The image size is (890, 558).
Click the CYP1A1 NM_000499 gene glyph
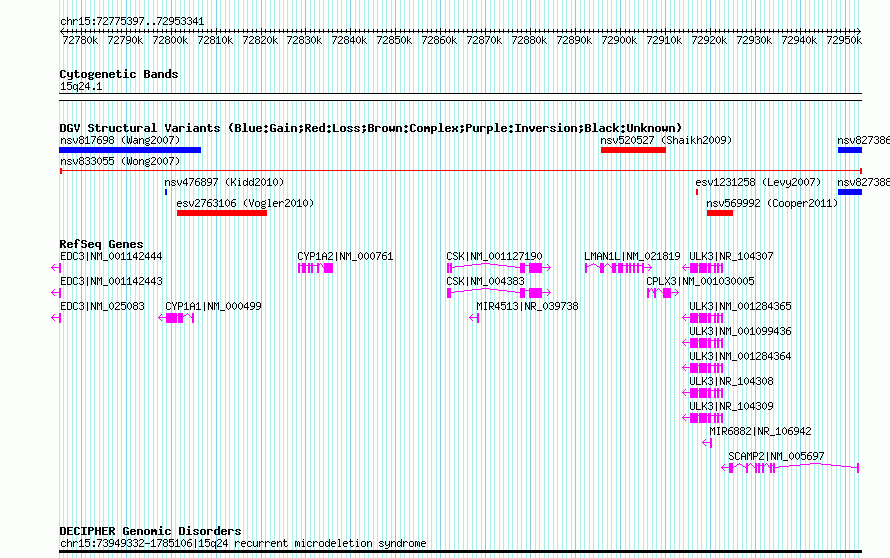coord(177,318)
